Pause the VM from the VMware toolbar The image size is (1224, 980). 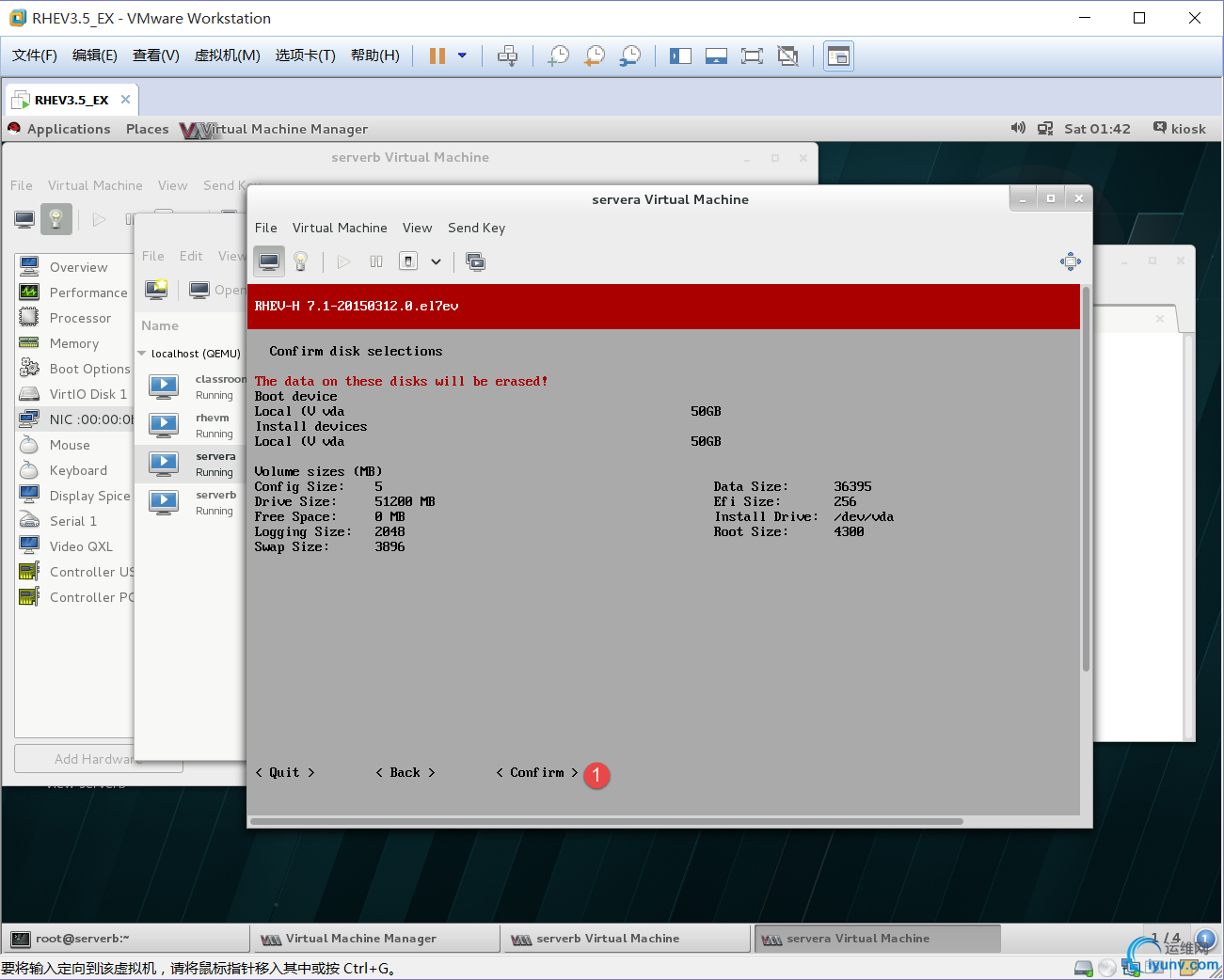coord(437,55)
